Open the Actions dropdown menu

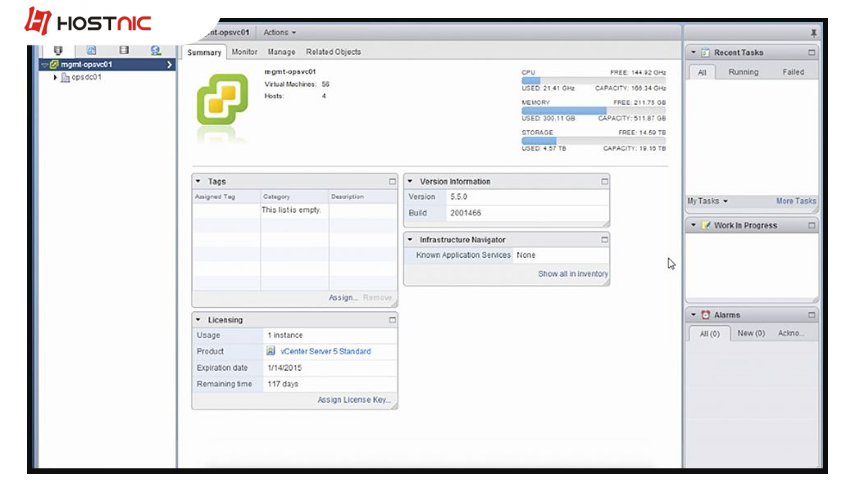(279, 33)
